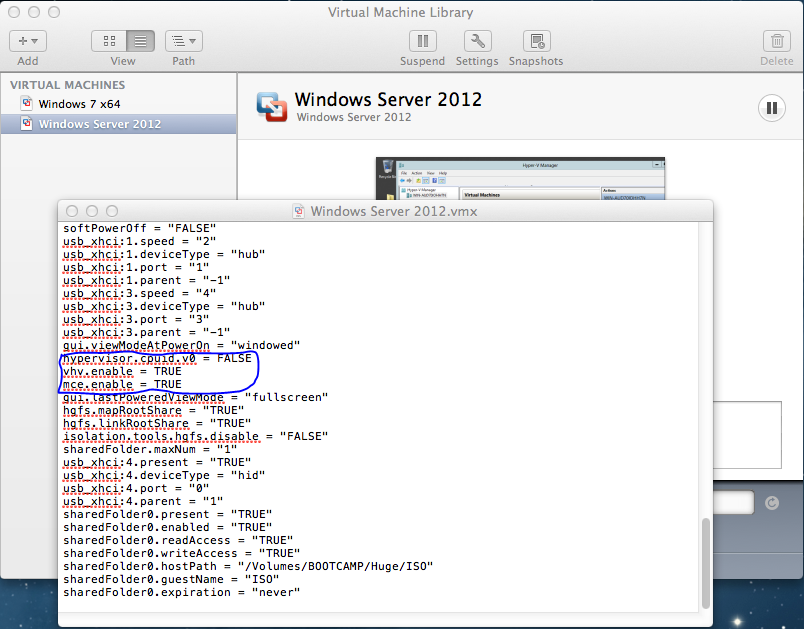Switch to list view
Image resolution: width=804 pixels, height=629 pixels.
click(x=140, y=41)
